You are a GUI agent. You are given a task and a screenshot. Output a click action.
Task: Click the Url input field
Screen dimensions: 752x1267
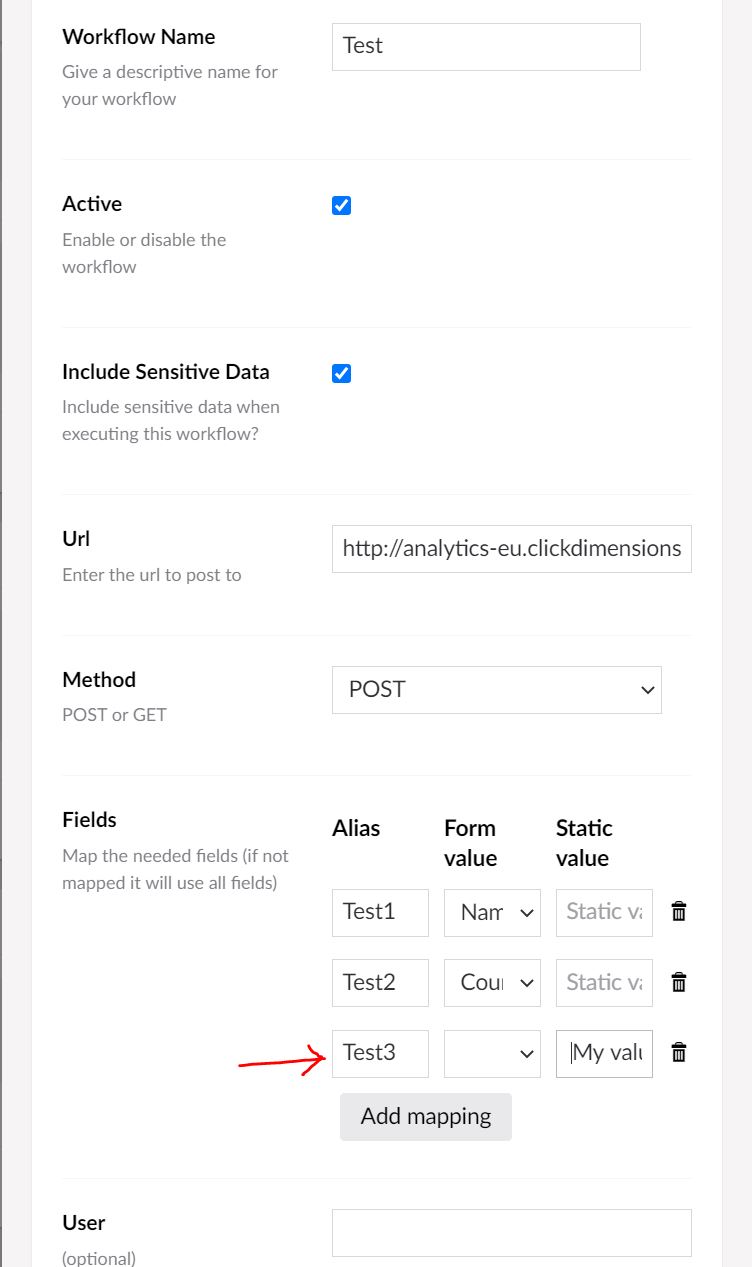point(512,548)
